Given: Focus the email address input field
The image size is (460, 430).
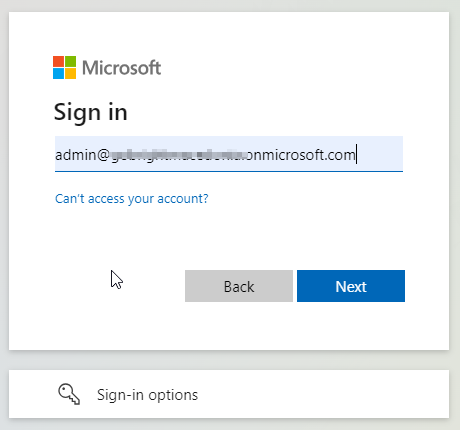Looking at the screenshot, I should 229,154.
